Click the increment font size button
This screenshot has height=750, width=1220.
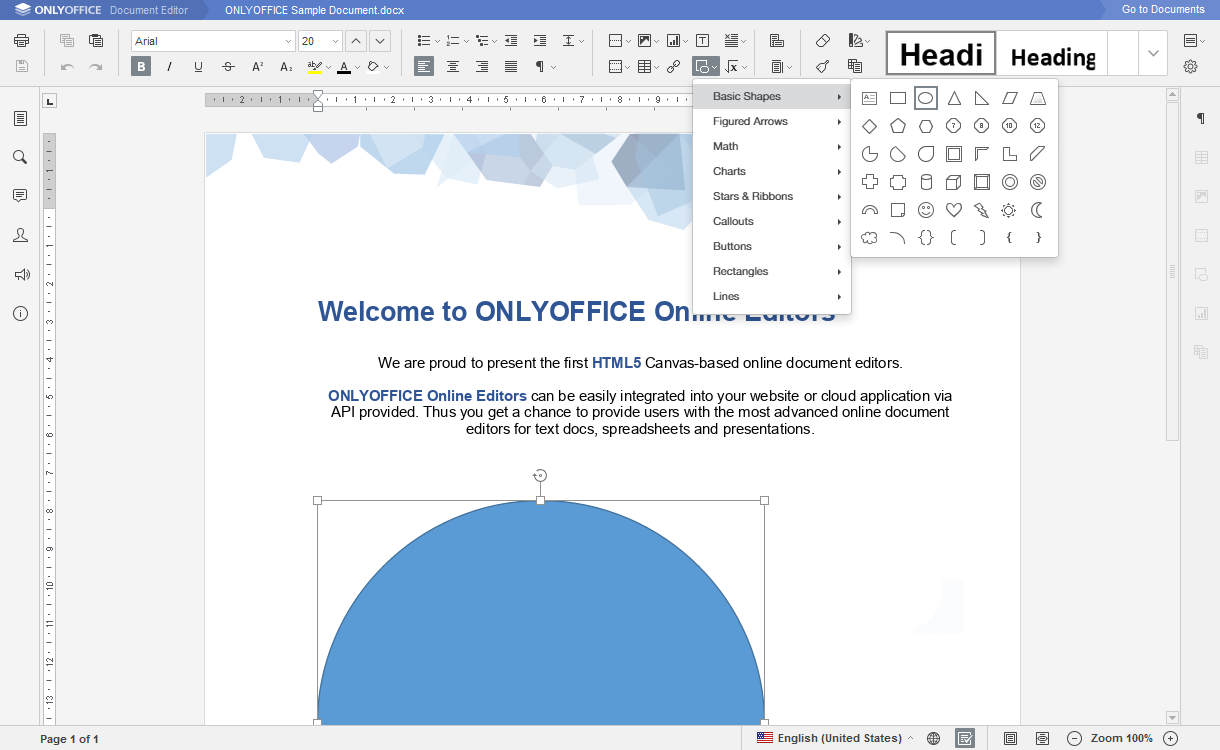356,41
